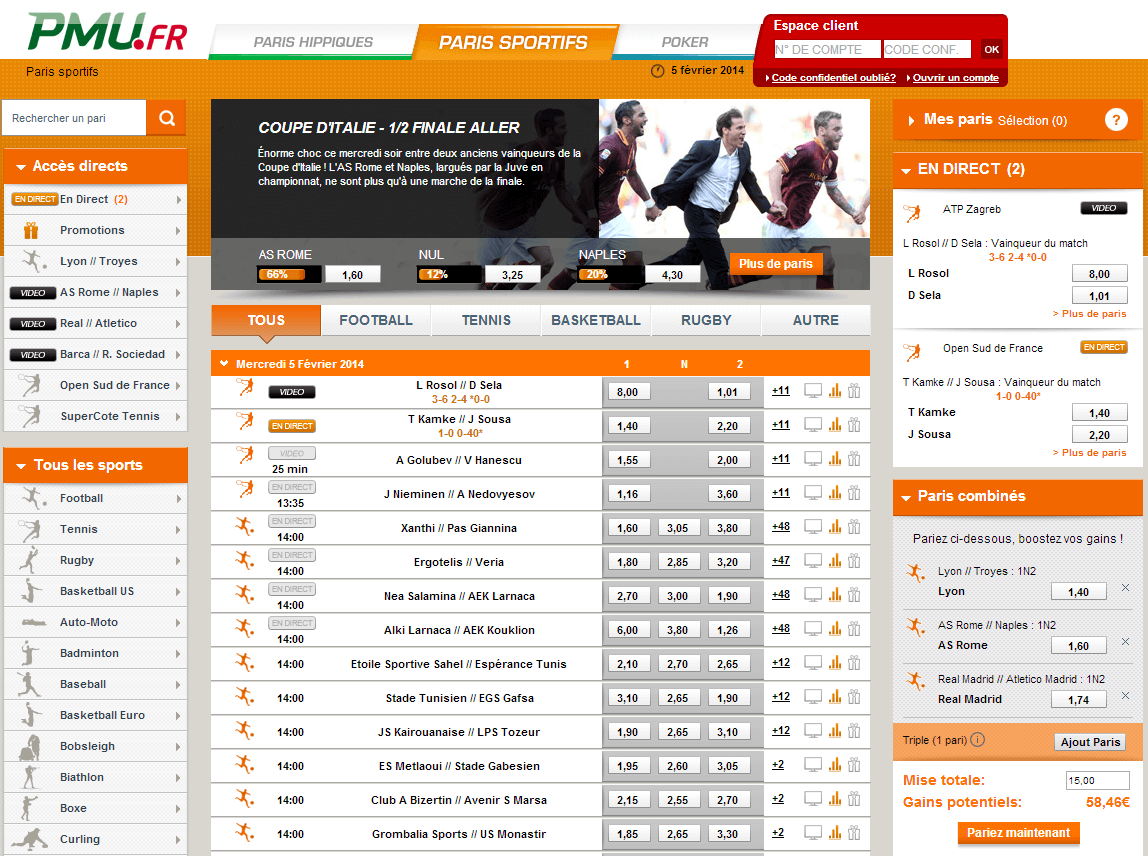This screenshot has width=1148, height=856.
Task: Click gift icon in JS Kairouanaise row
Action: coord(854,731)
